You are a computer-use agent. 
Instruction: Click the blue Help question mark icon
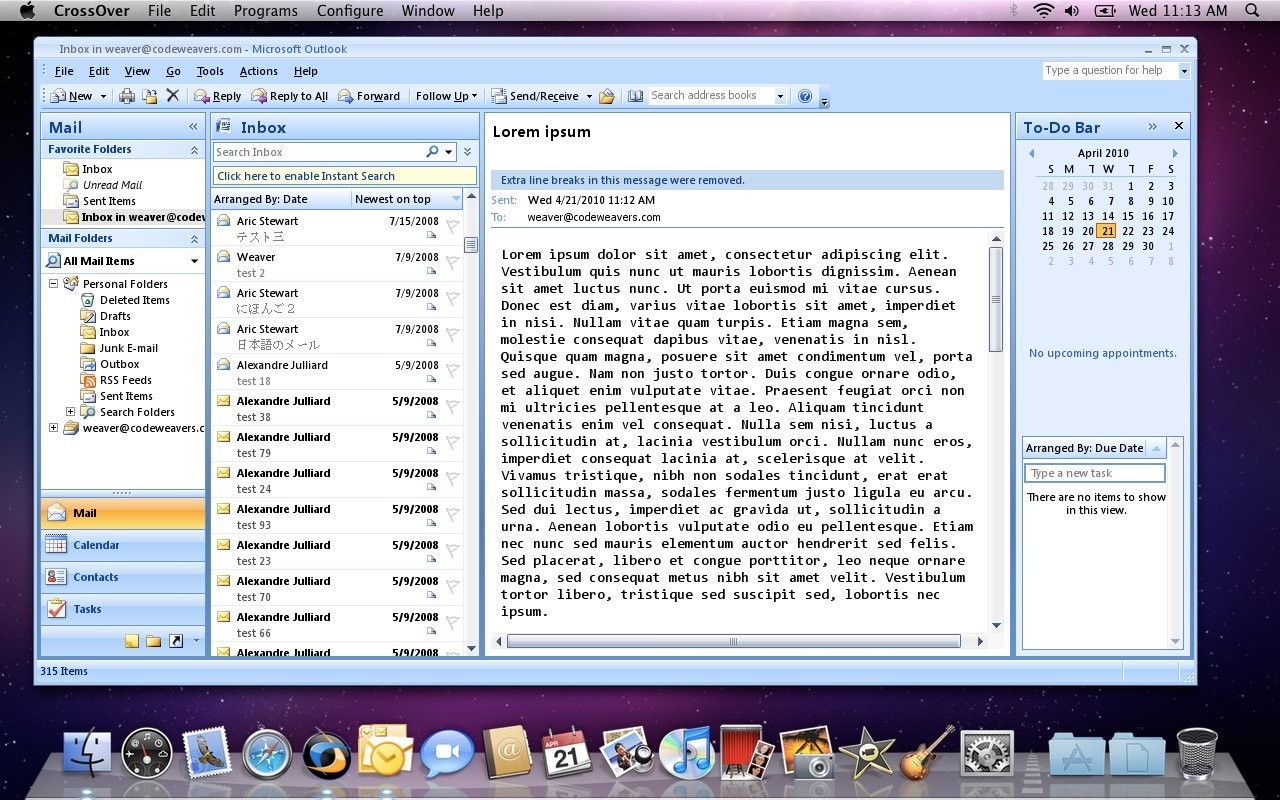pos(805,96)
